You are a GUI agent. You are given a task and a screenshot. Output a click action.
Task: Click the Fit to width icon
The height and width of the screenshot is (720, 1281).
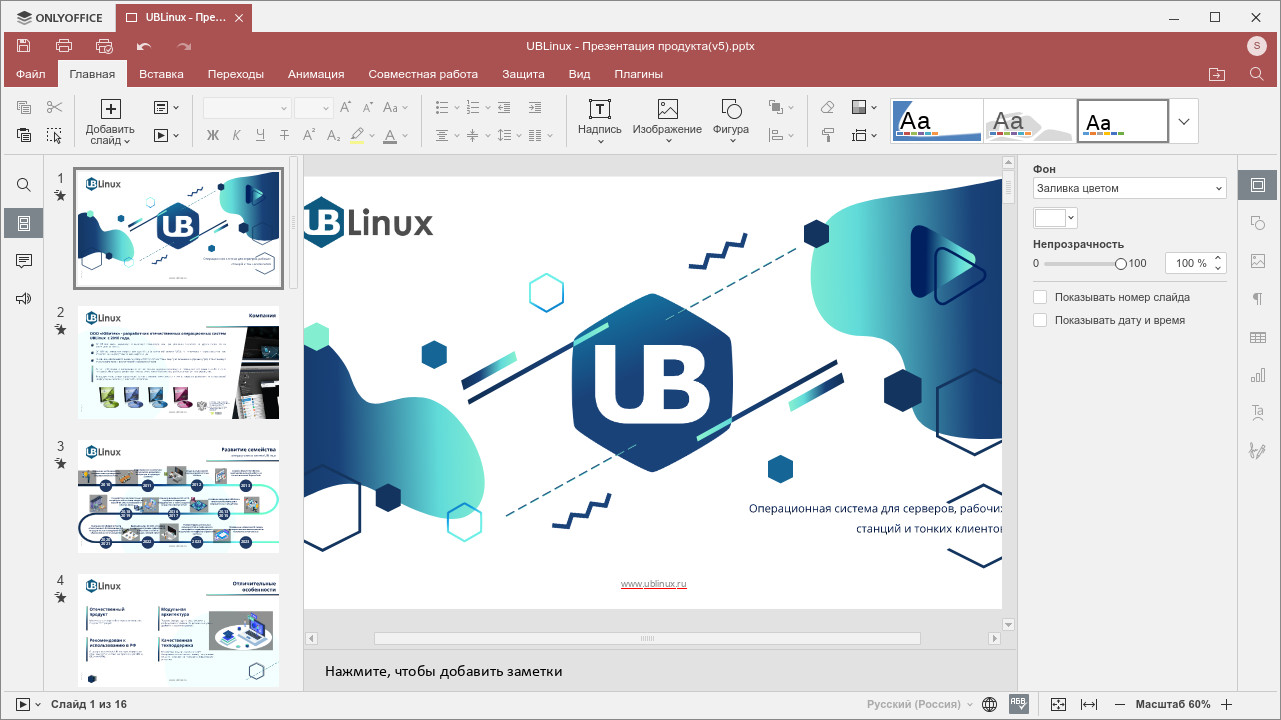tap(1089, 705)
